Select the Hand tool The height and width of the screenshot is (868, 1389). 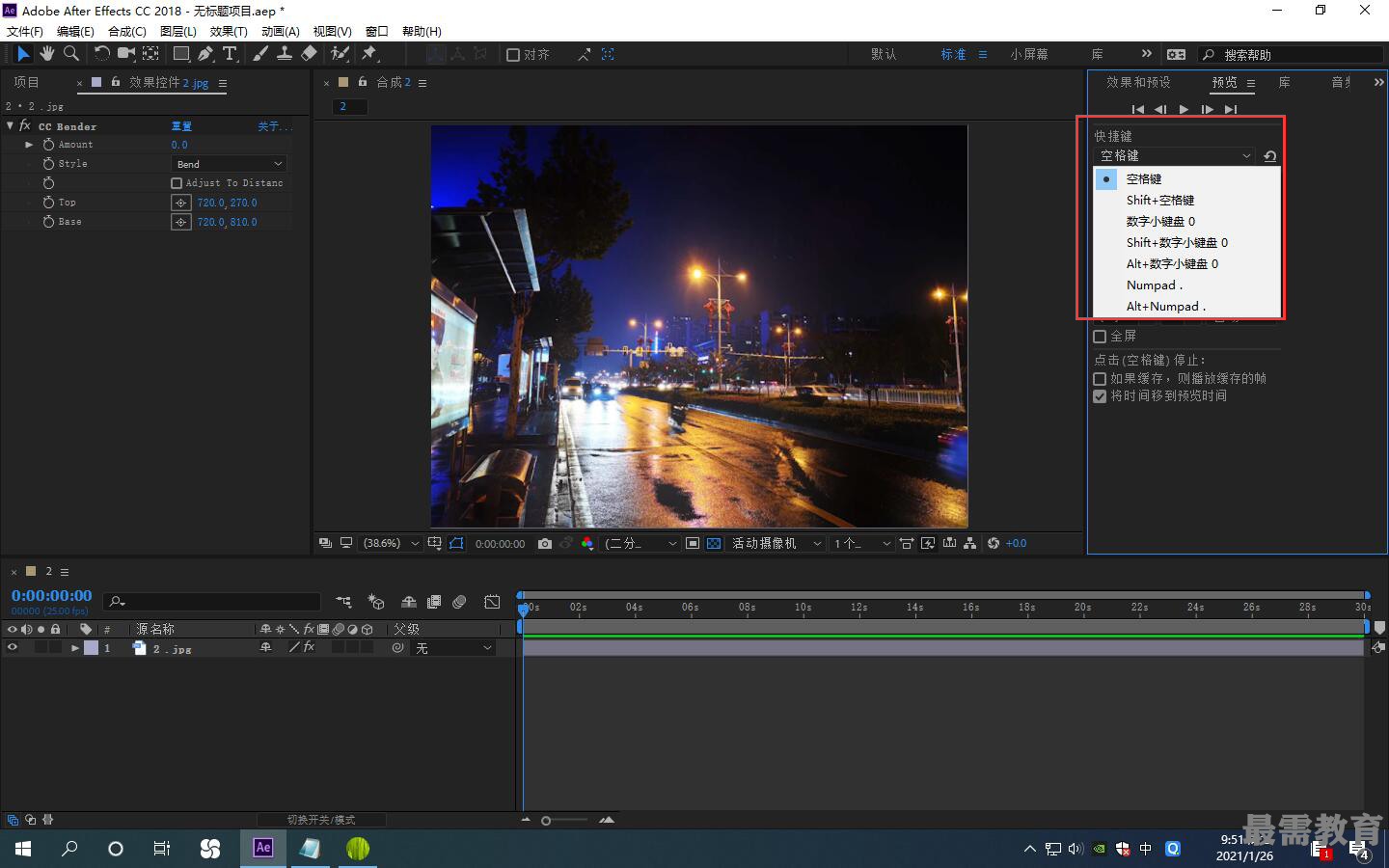pos(46,54)
